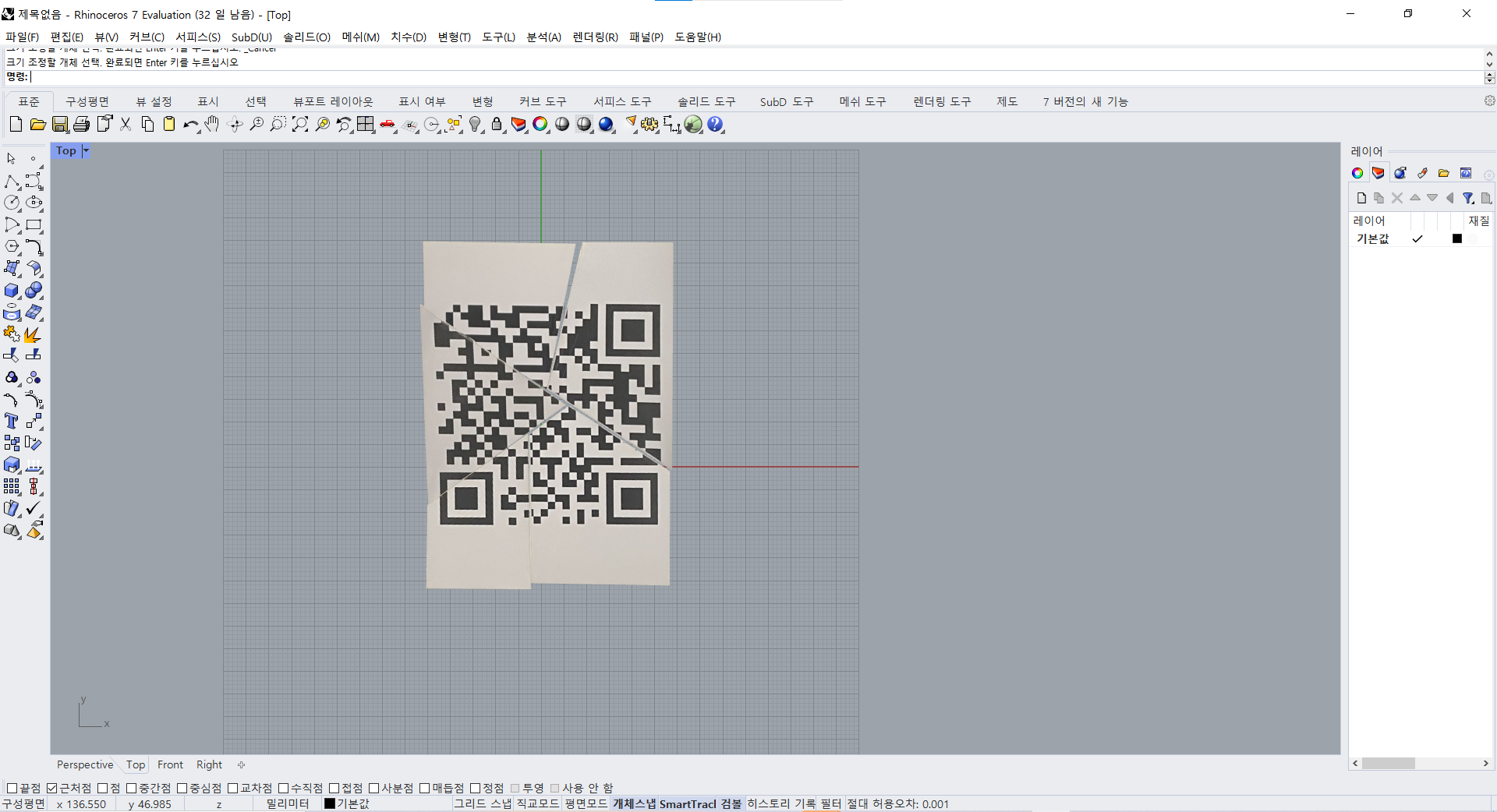This screenshot has width=1497, height=812.
Task: Click the Print icon
Action: click(82, 124)
